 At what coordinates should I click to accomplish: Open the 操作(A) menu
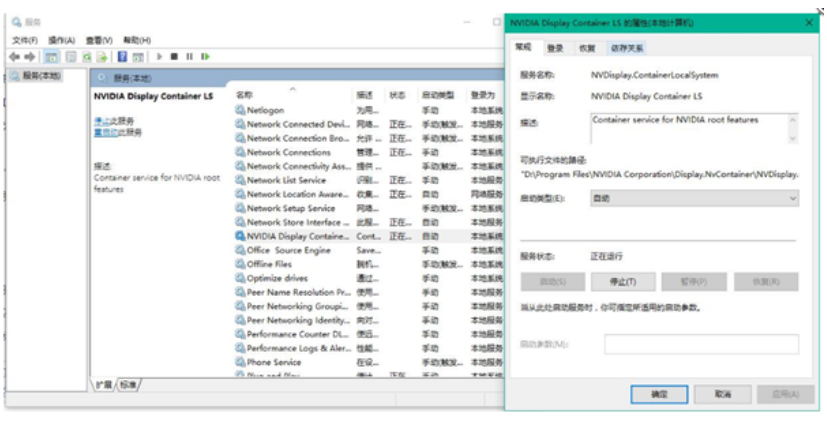coord(62,40)
